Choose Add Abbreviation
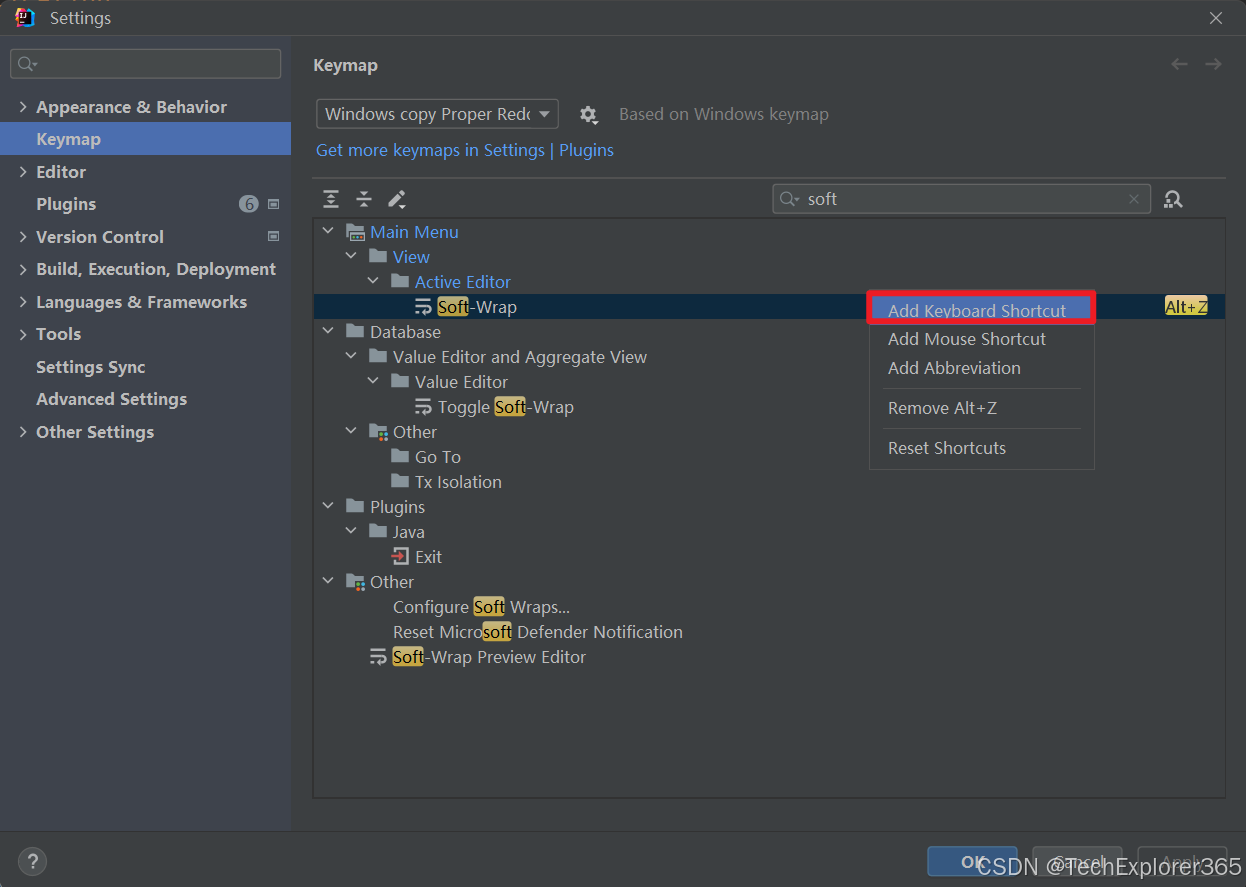The height and width of the screenshot is (887, 1246). click(x=981, y=368)
